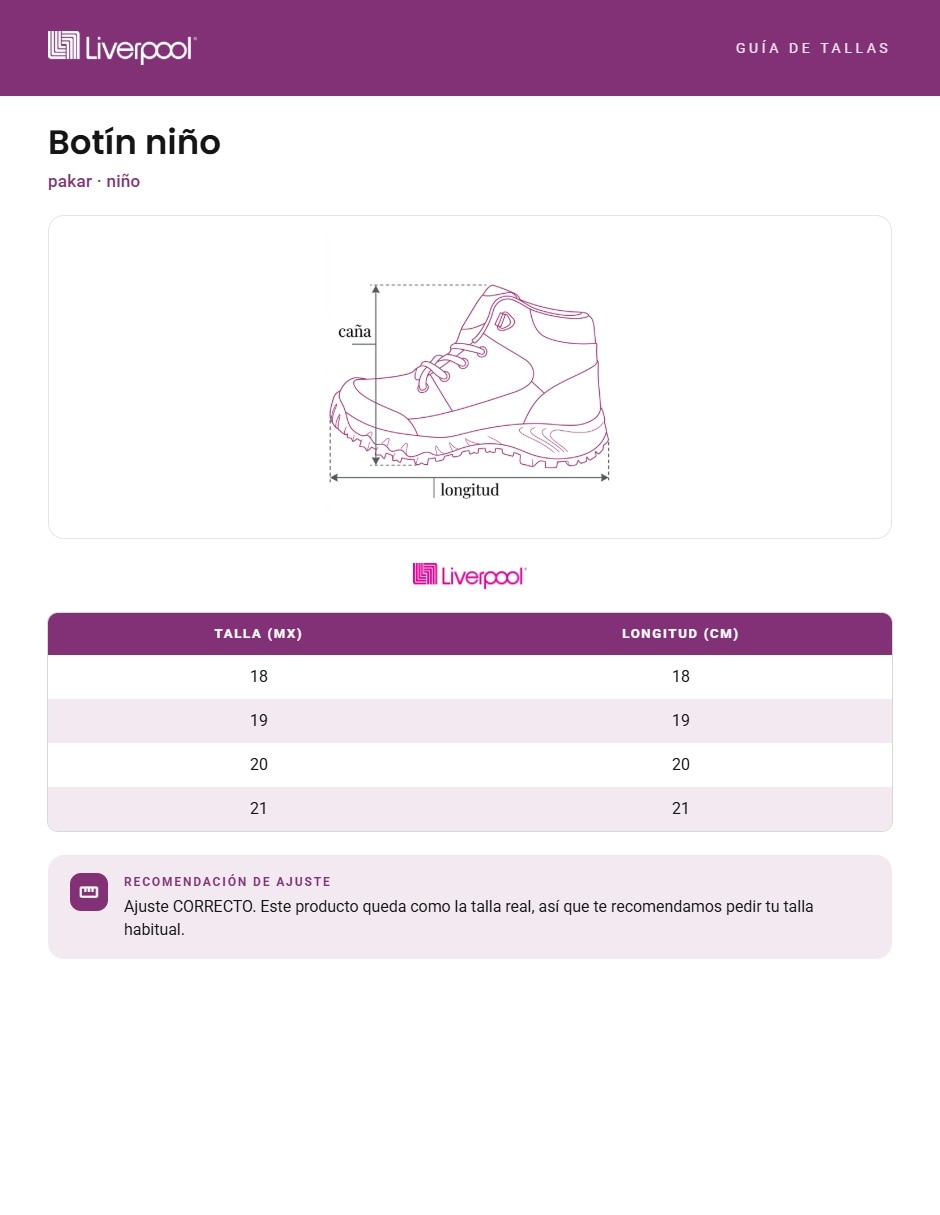
Task: Click the 19 cm longitud cell
Action: pos(681,721)
